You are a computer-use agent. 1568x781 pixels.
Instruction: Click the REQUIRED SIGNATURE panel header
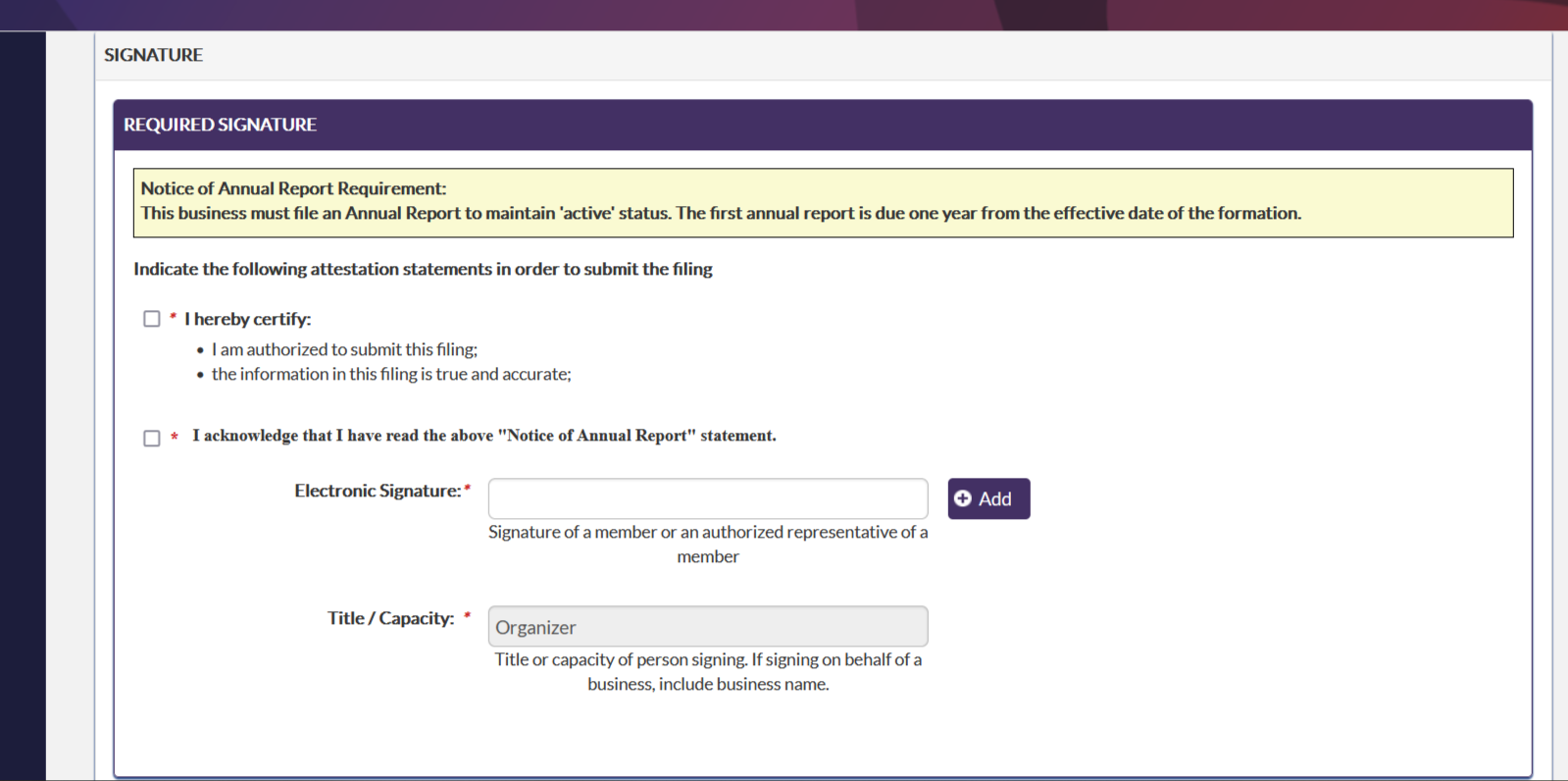pos(220,125)
